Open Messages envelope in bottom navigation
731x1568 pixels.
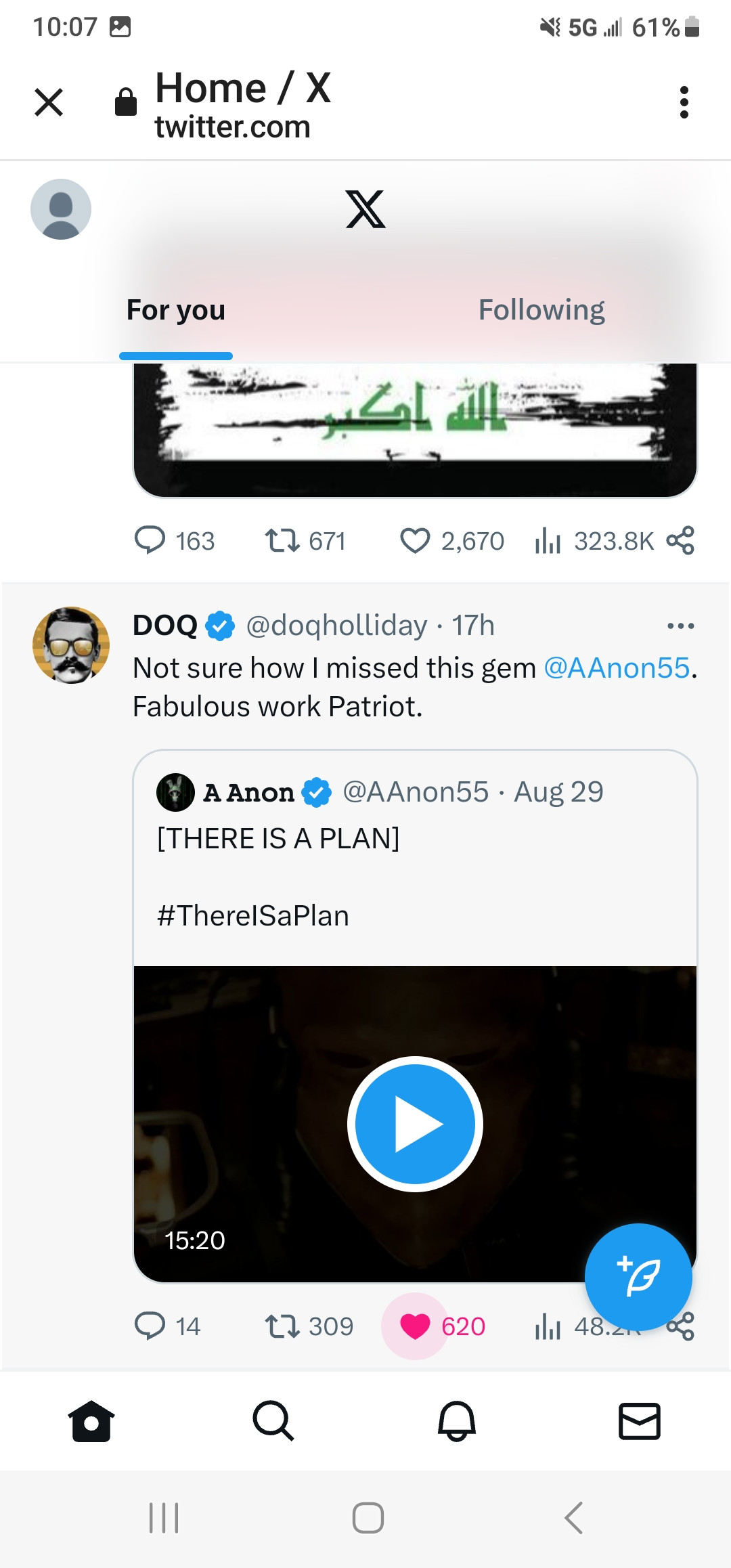click(x=640, y=1420)
